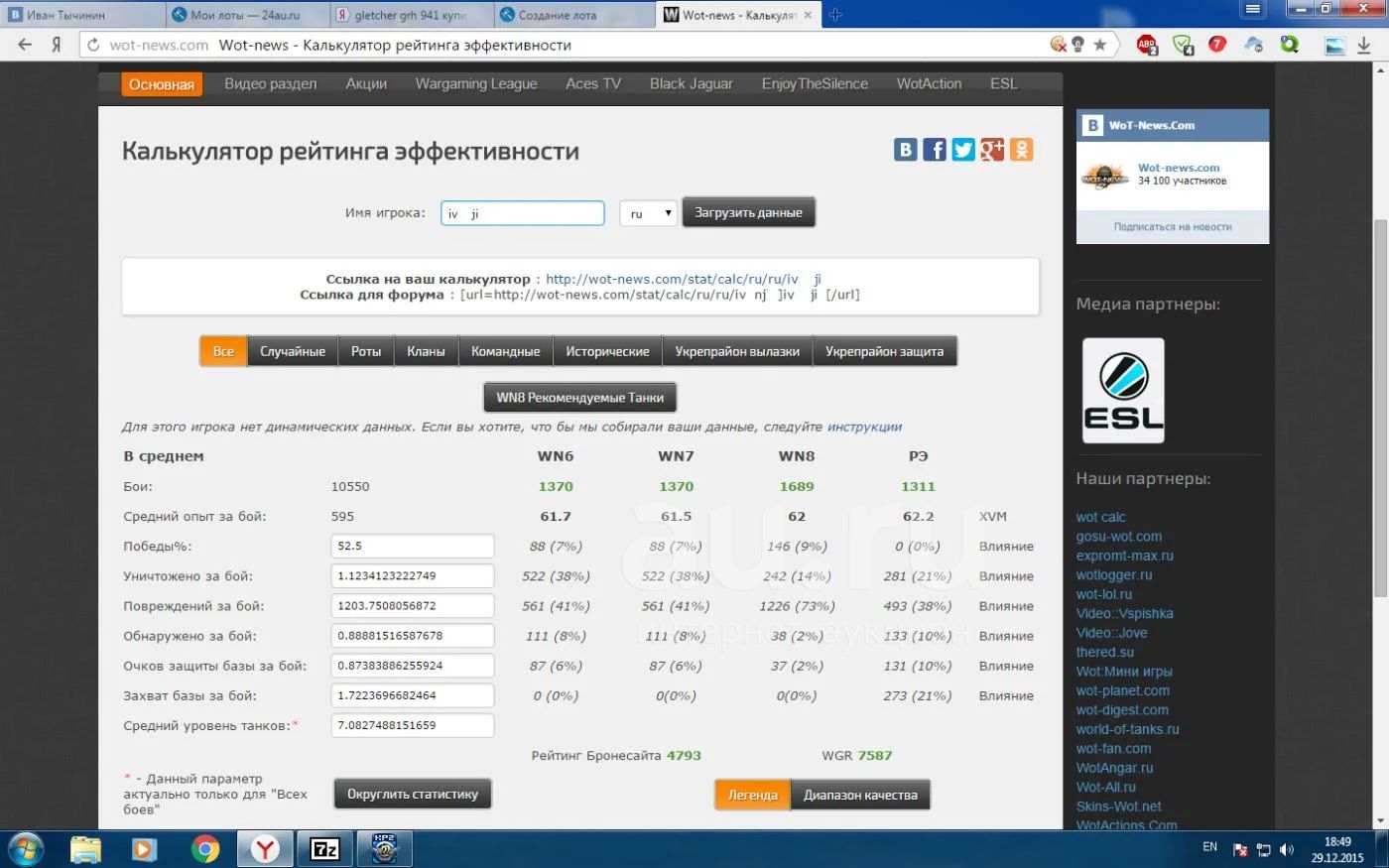Open picture thumbnail extension icon
Viewport: 1389px width, 868px height.
[x=1335, y=46]
